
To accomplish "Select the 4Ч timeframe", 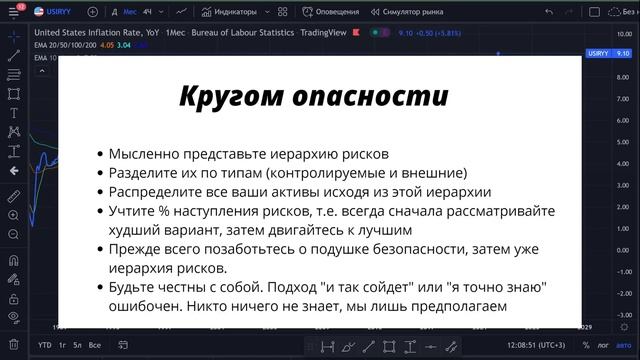I will pyautogui.click(x=147, y=12).
